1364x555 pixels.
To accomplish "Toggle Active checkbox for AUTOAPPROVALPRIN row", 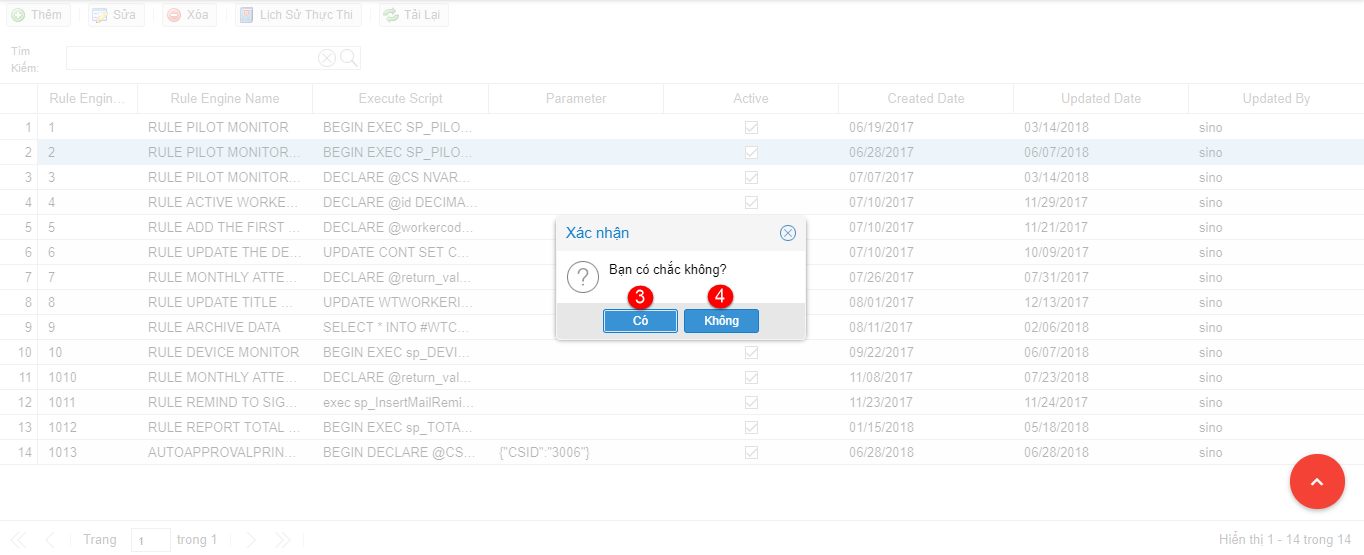I will tap(751, 453).
